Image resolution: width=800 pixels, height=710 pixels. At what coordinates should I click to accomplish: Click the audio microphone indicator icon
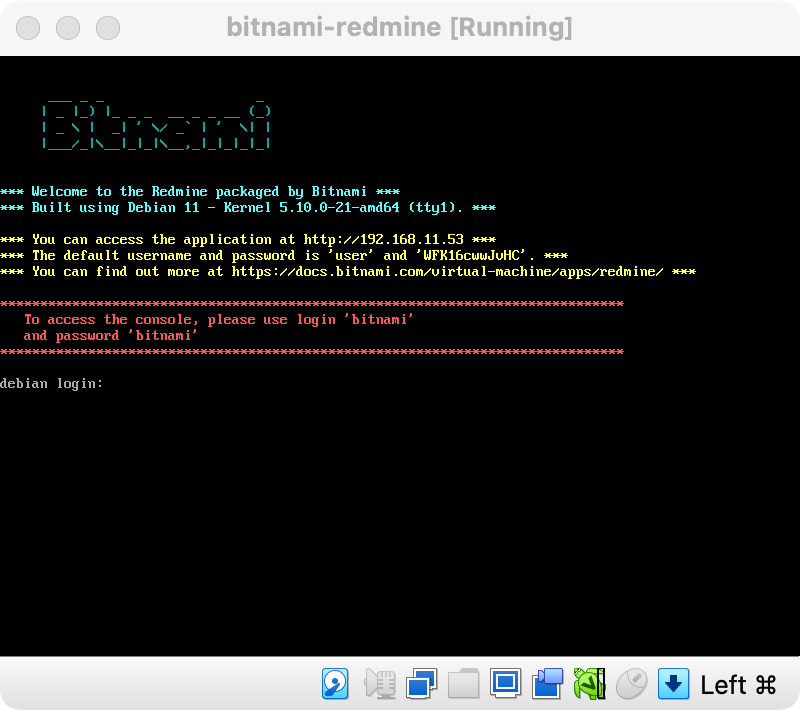click(380, 683)
